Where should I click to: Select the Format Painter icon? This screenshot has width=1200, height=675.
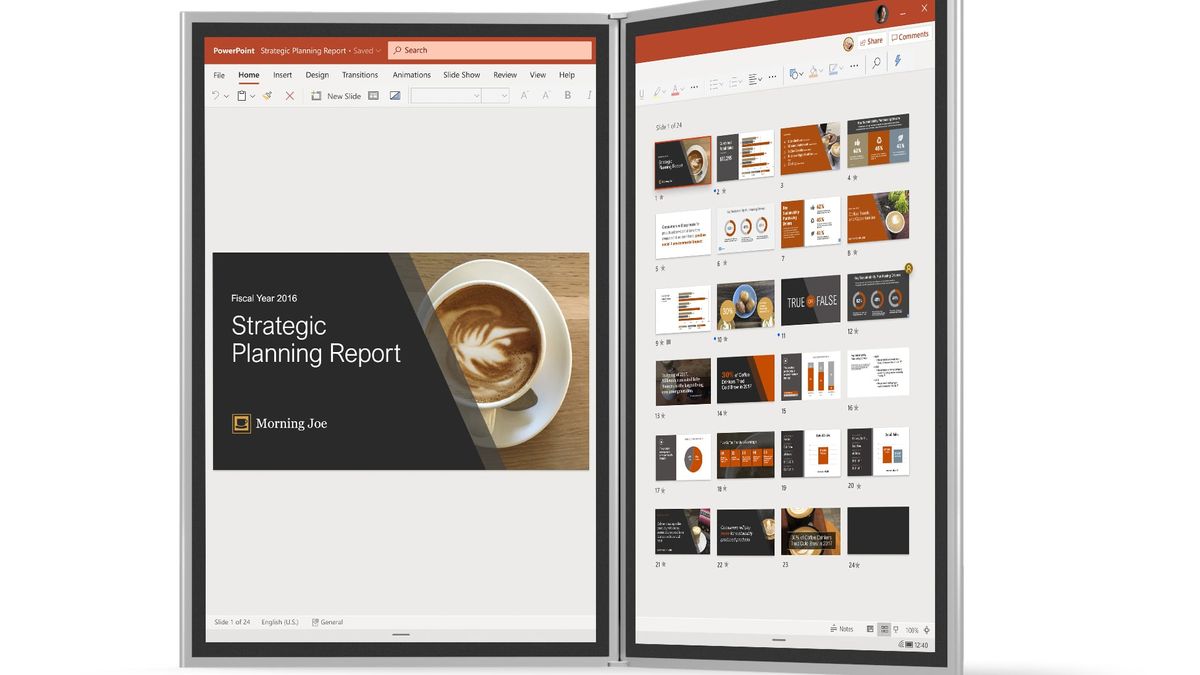(267, 95)
